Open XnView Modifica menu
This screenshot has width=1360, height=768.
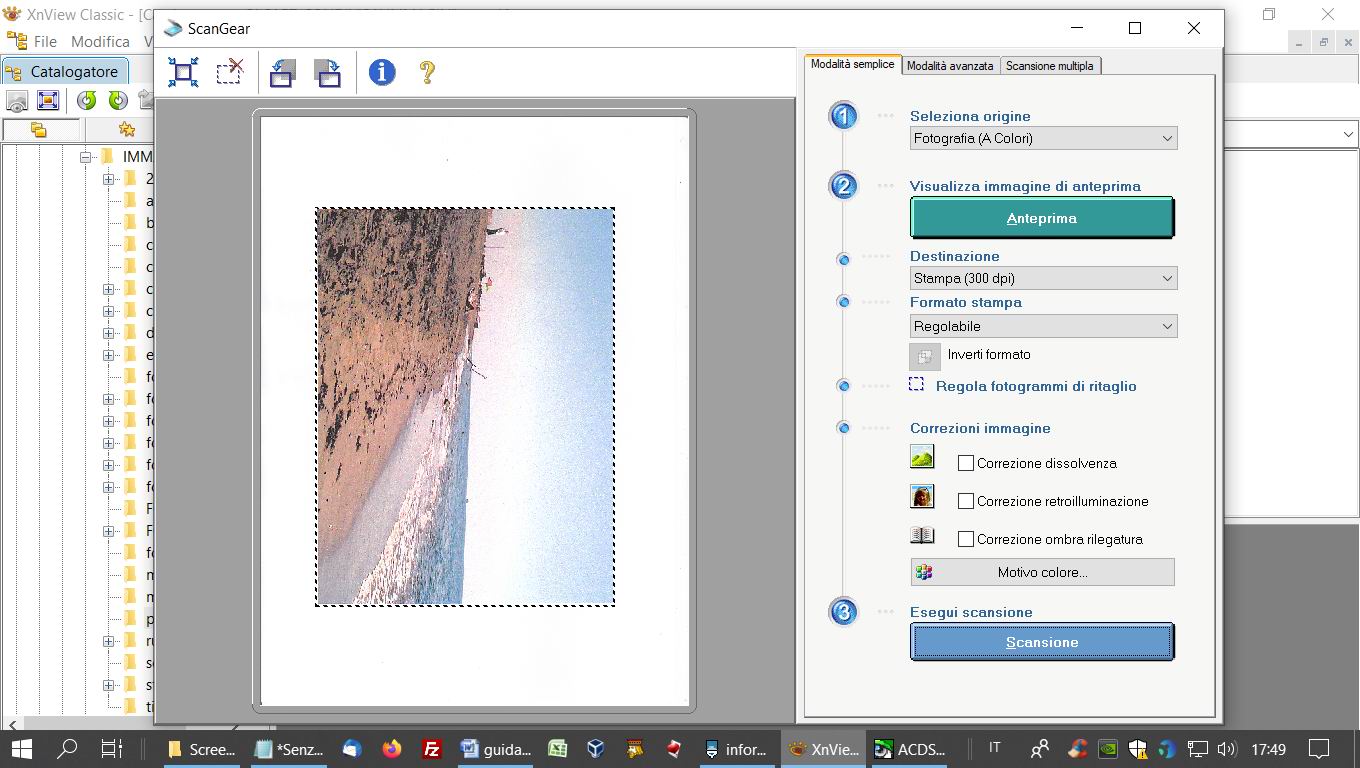[x=100, y=41]
